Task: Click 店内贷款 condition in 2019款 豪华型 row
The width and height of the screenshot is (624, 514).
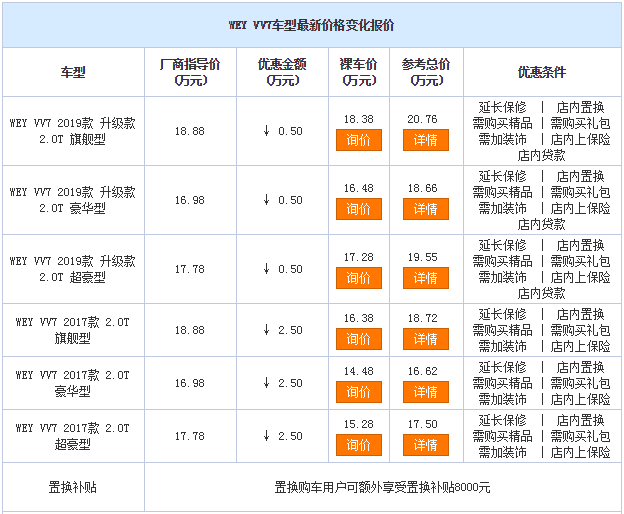Action: click(x=542, y=224)
